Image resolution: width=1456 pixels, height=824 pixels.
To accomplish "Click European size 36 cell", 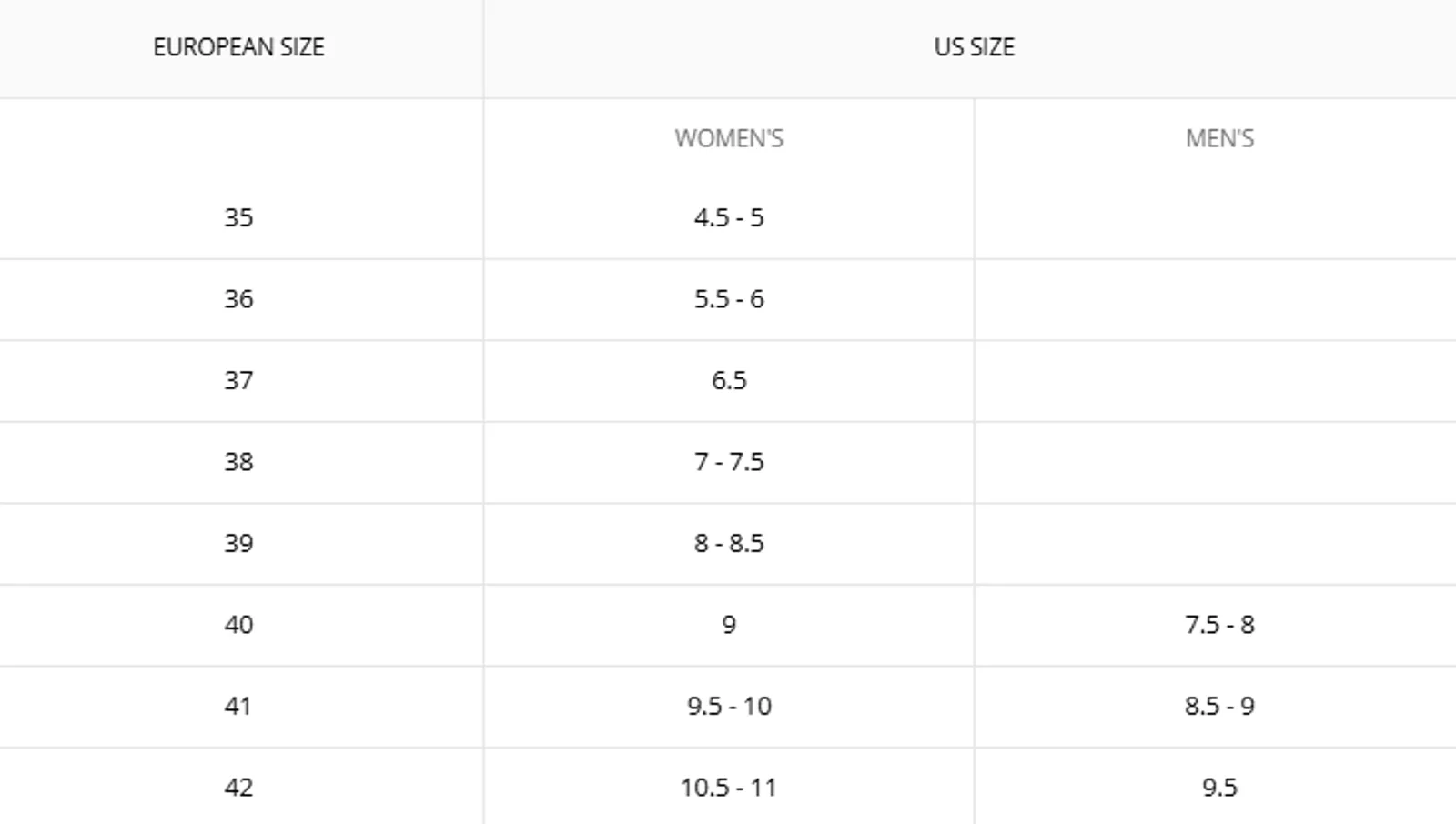I will pos(238,299).
